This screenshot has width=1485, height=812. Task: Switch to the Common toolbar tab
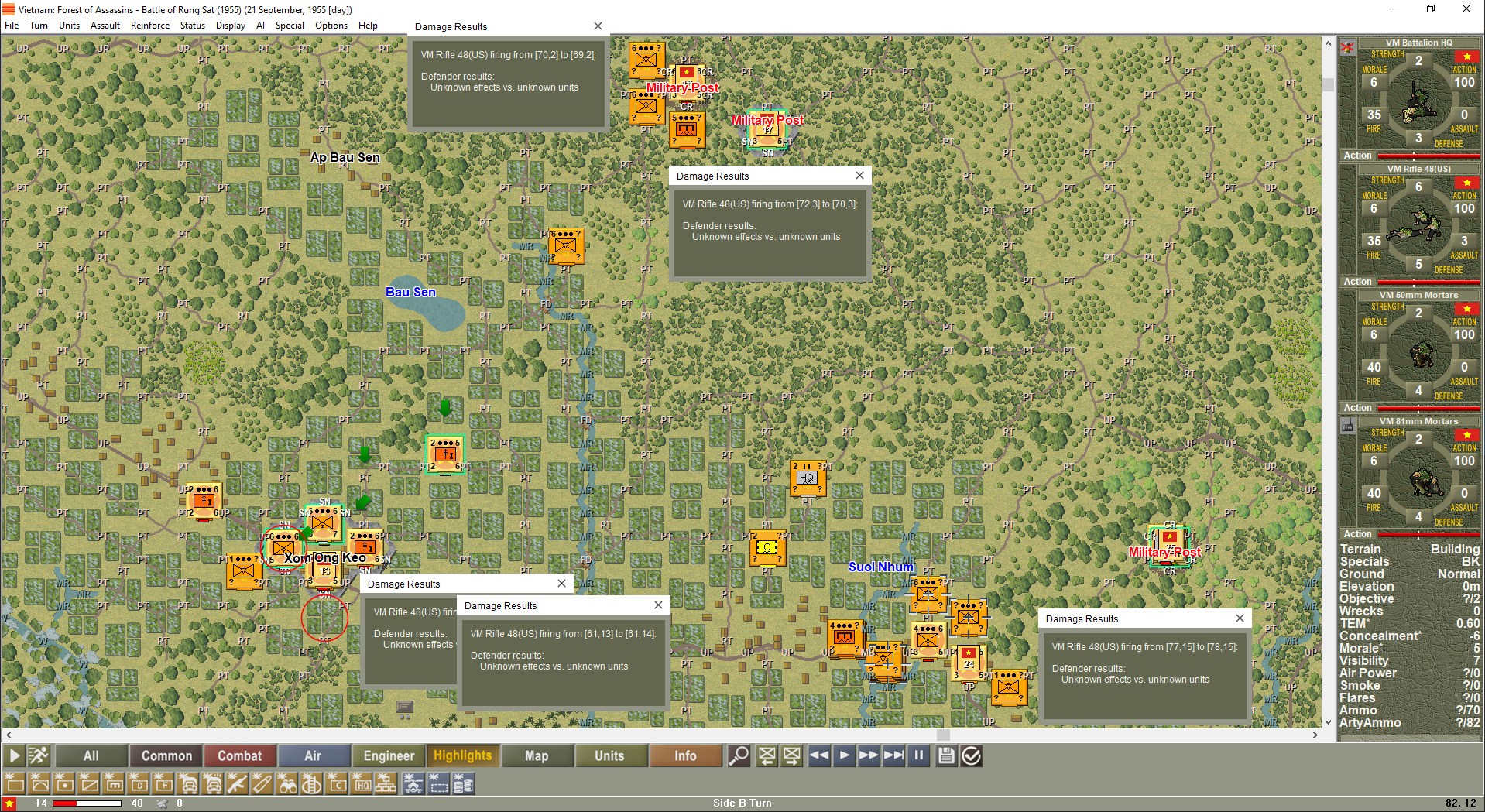(x=166, y=755)
